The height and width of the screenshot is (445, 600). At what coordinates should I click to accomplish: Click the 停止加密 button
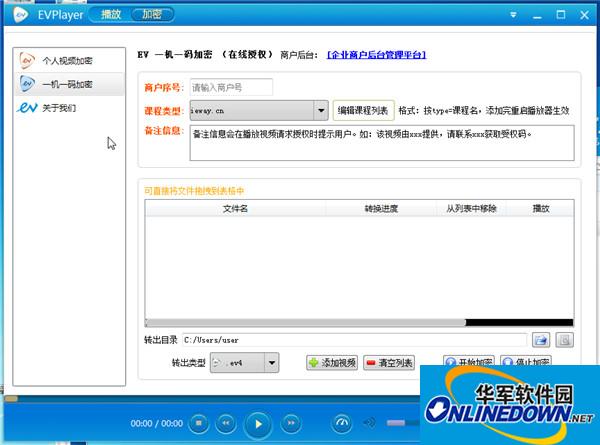(x=526, y=361)
